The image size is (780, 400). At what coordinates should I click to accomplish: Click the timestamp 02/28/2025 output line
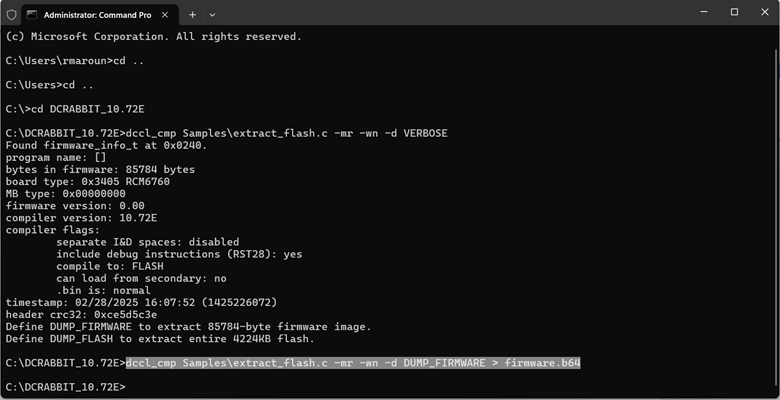click(141, 302)
